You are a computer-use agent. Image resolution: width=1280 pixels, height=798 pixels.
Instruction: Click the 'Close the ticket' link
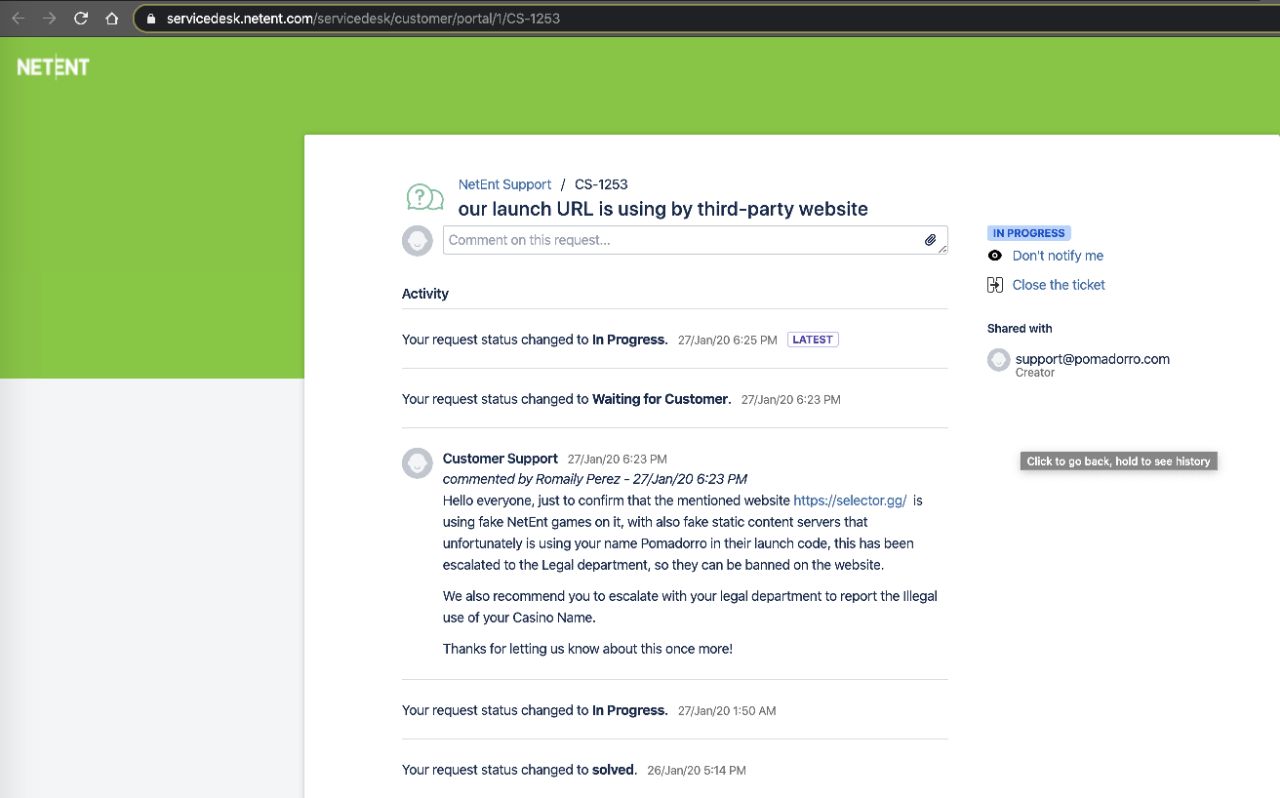[x=1058, y=285]
